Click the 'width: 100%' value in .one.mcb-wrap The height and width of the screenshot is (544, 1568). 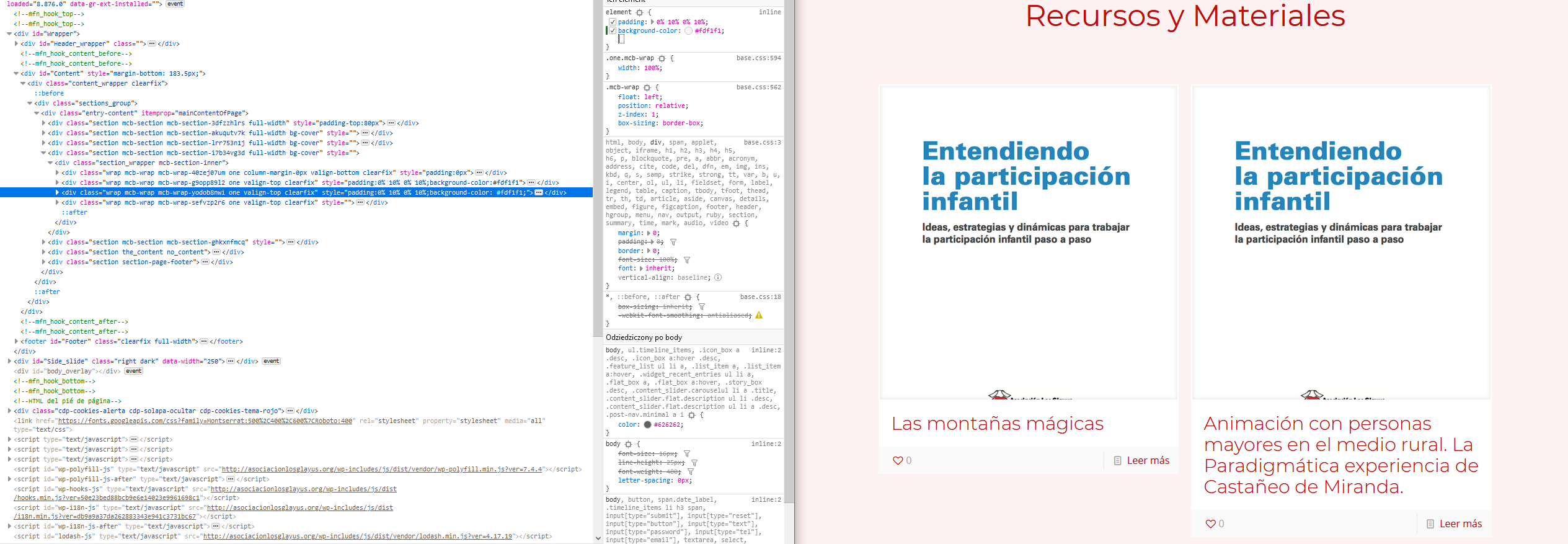tap(651, 68)
